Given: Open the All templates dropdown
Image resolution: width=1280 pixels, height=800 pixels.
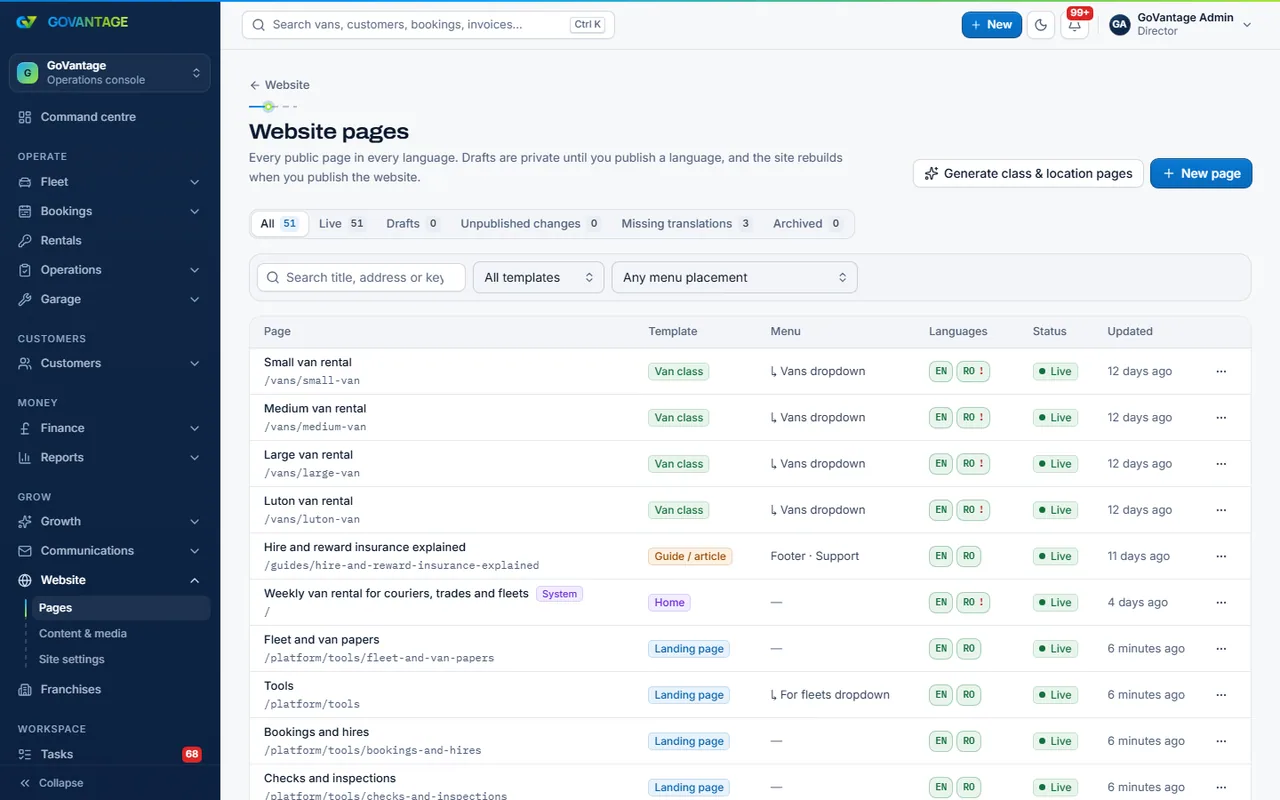Looking at the screenshot, I should (539, 278).
